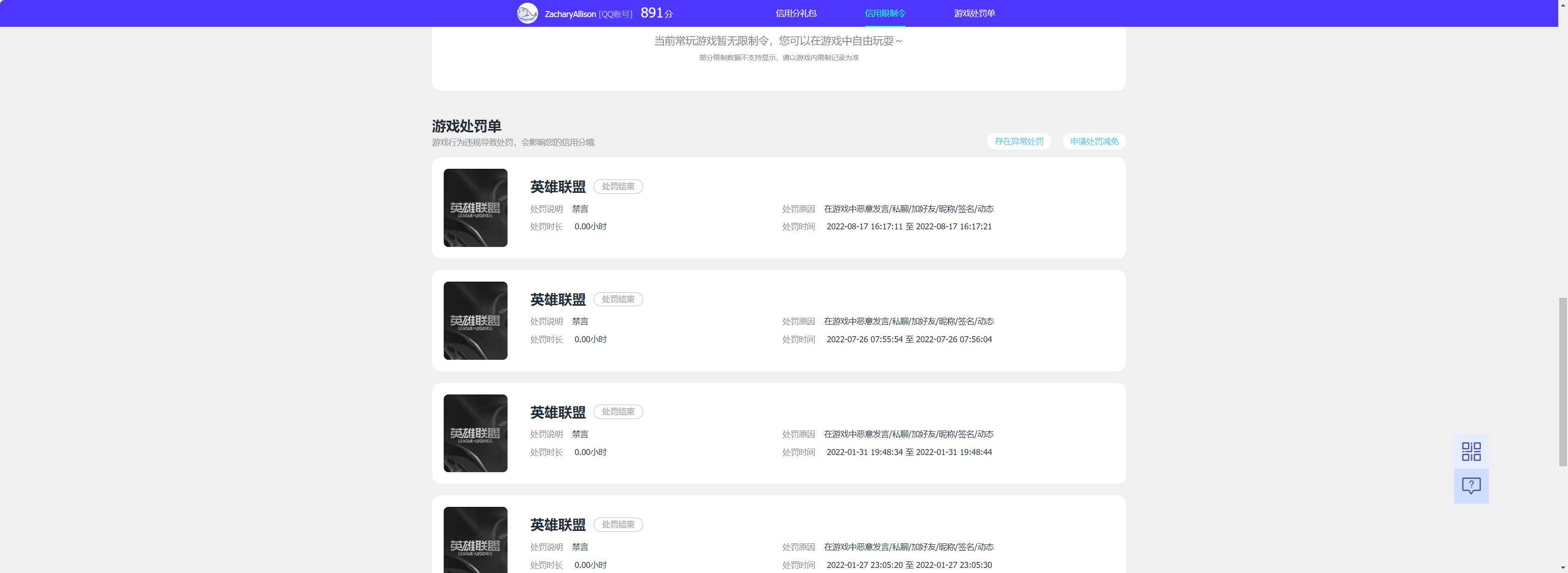Click the 禁言 penalty type in the 2022-01-27 record
Image resolution: width=1568 pixels, height=573 pixels.
click(580, 547)
